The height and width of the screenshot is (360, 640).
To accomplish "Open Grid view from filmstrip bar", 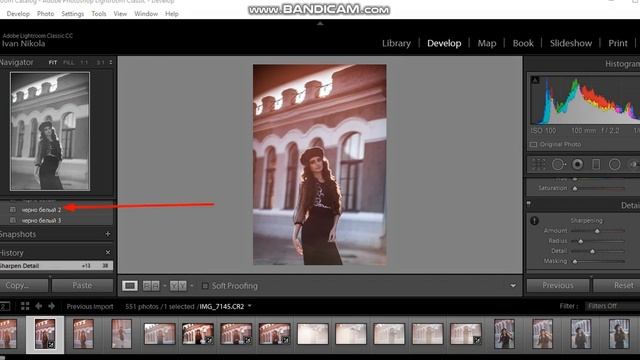I will click(25, 306).
